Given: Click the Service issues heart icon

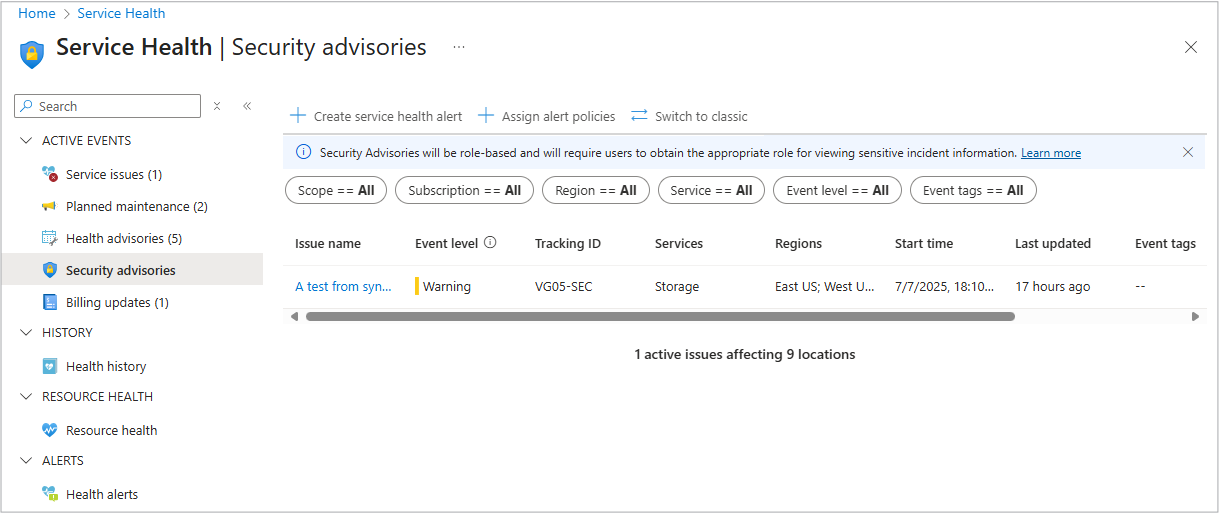Looking at the screenshot, I should pos(49,175).
